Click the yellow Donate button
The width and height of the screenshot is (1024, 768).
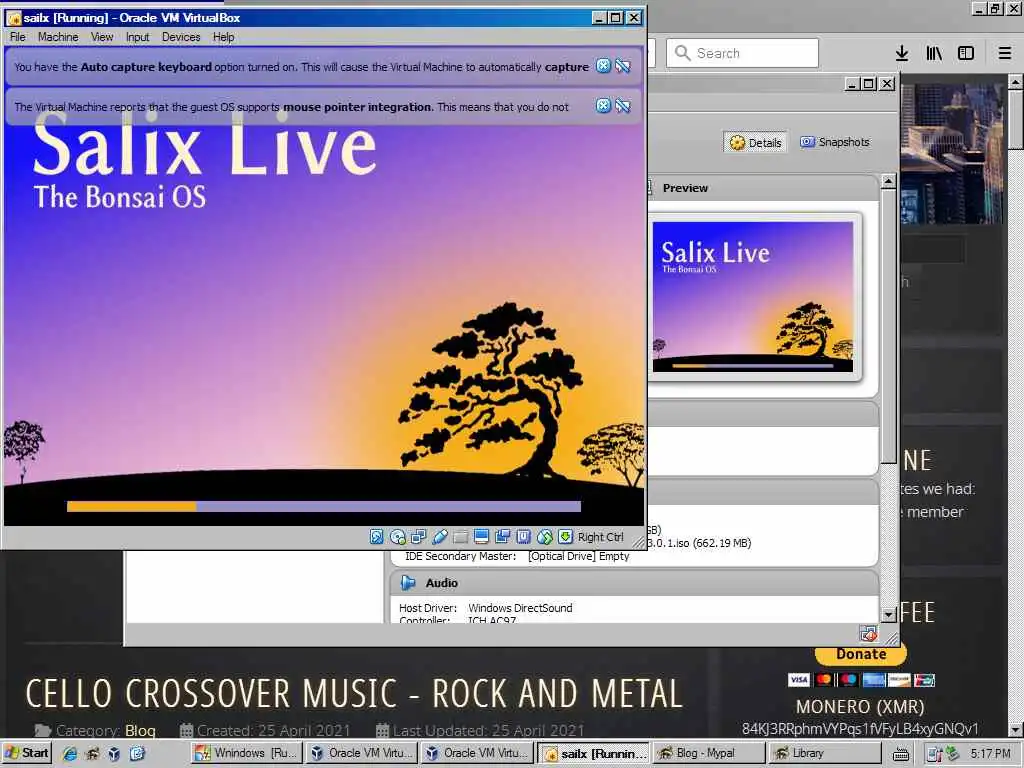(x=861, y=654)
